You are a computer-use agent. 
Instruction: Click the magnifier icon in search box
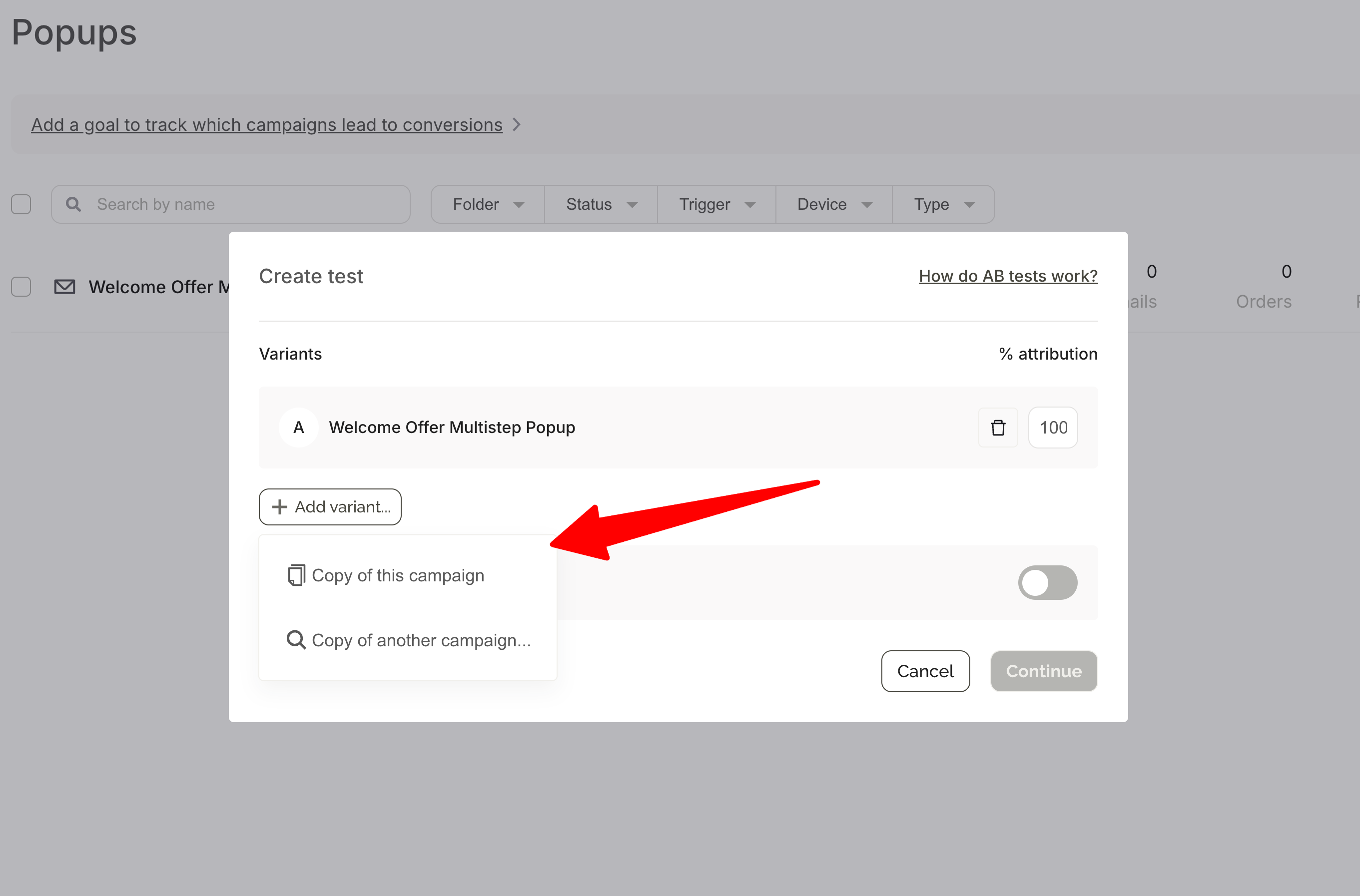(x=73, y=204)
